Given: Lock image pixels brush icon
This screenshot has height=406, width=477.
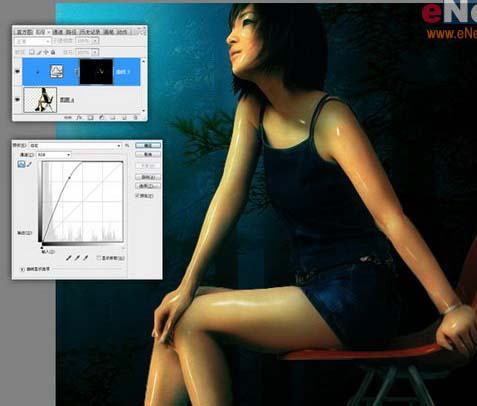Looking at the screenshot, I should (x=39, y=52).
